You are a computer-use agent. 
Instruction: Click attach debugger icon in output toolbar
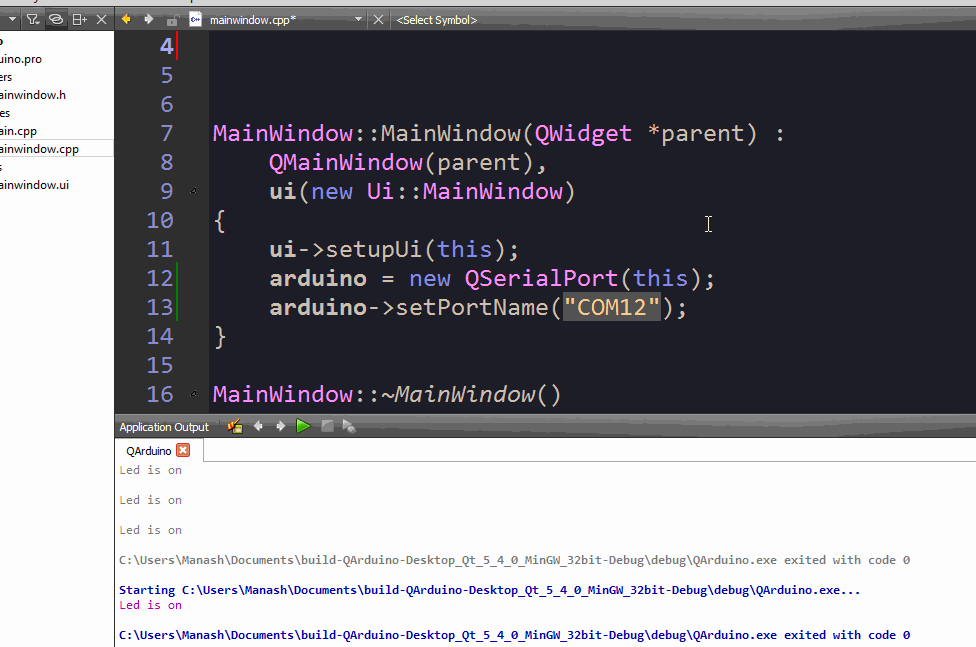(x=349, y=427)
